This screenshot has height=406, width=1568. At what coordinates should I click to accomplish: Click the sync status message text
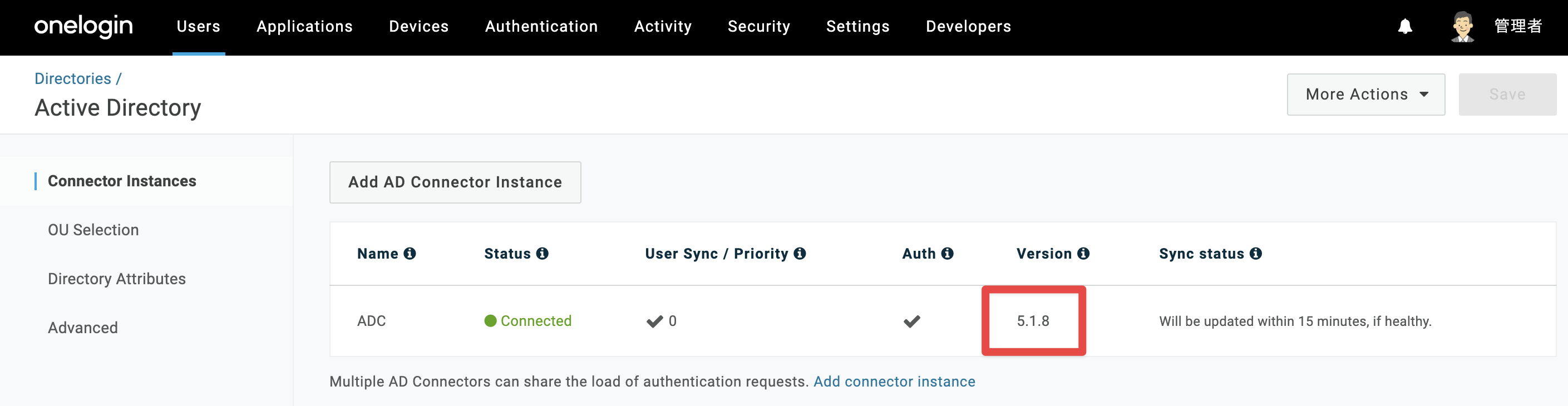(1295, 321)
